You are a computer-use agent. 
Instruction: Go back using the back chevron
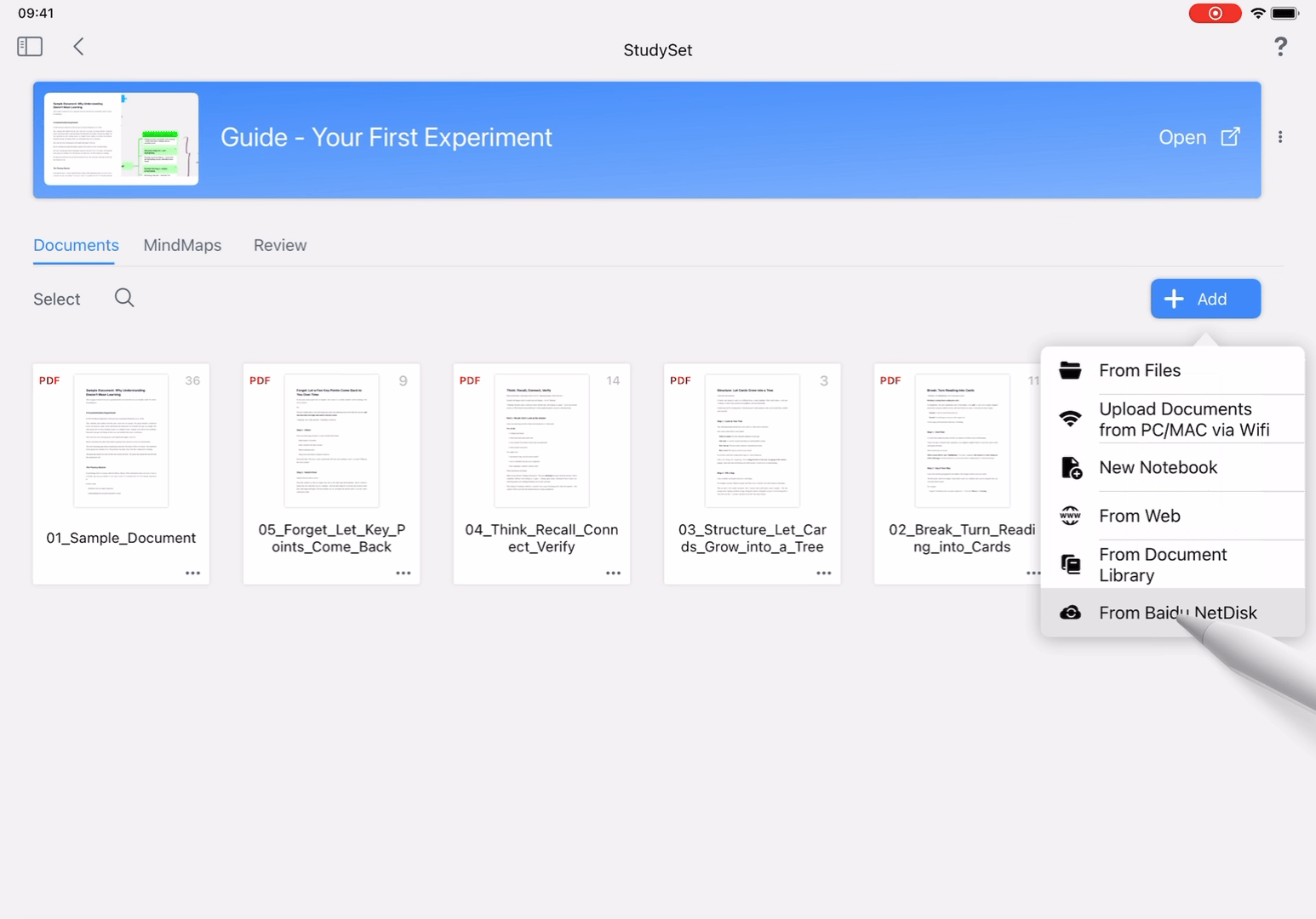(78, 47)
